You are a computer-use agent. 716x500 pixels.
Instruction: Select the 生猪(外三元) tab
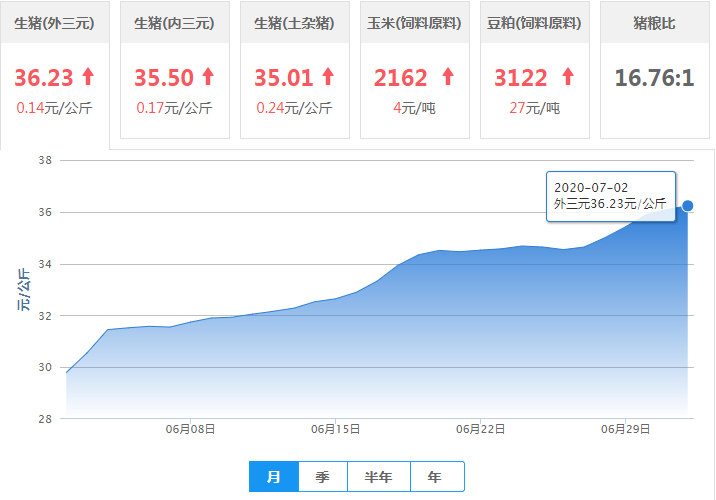tap(54, 22)
